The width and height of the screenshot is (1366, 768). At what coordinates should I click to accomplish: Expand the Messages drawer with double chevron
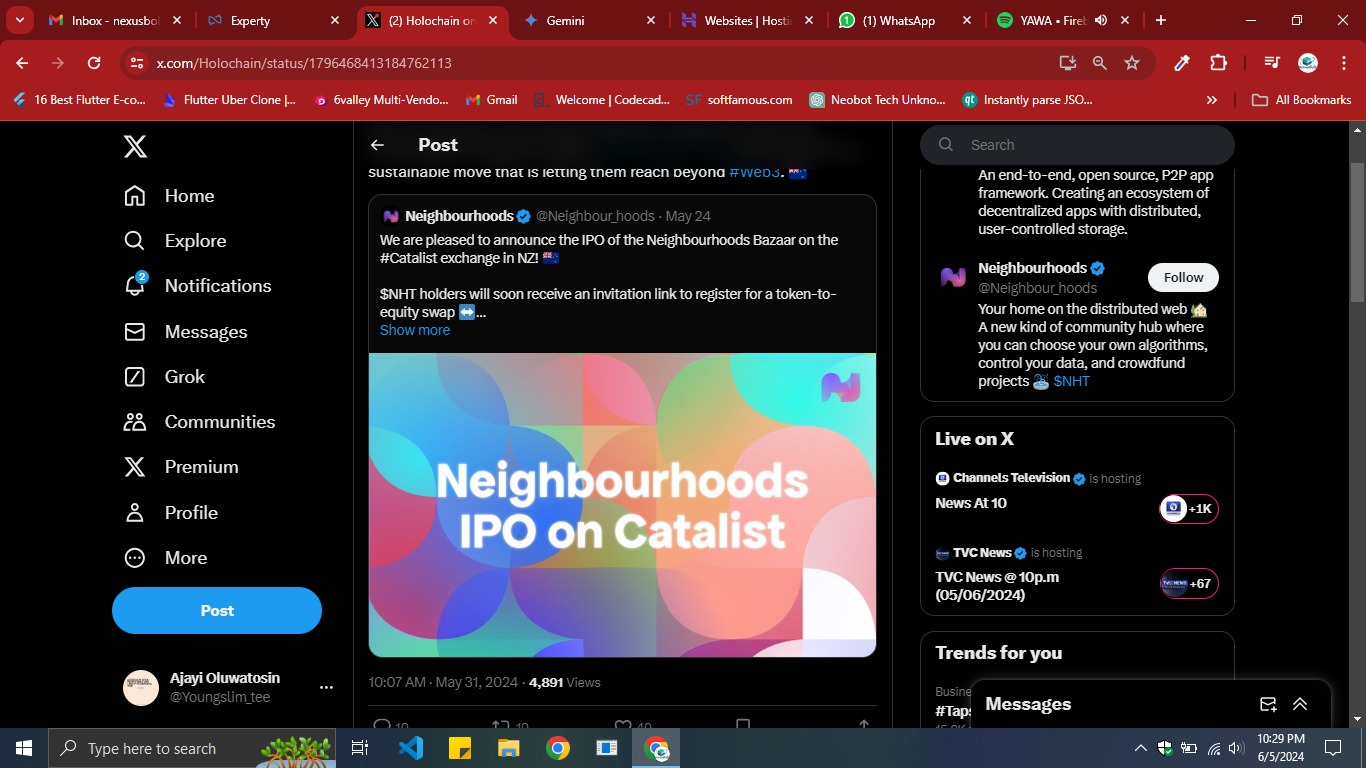(x=1300, y=704)
